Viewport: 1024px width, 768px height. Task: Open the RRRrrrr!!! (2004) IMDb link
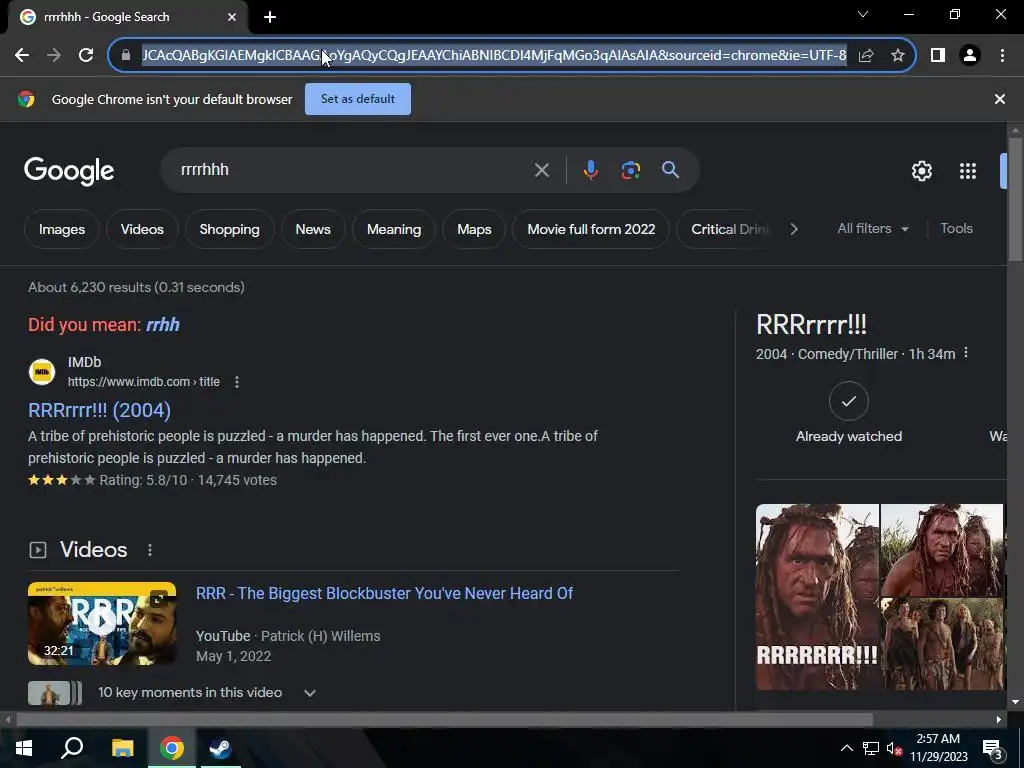(x=99, y=410)
